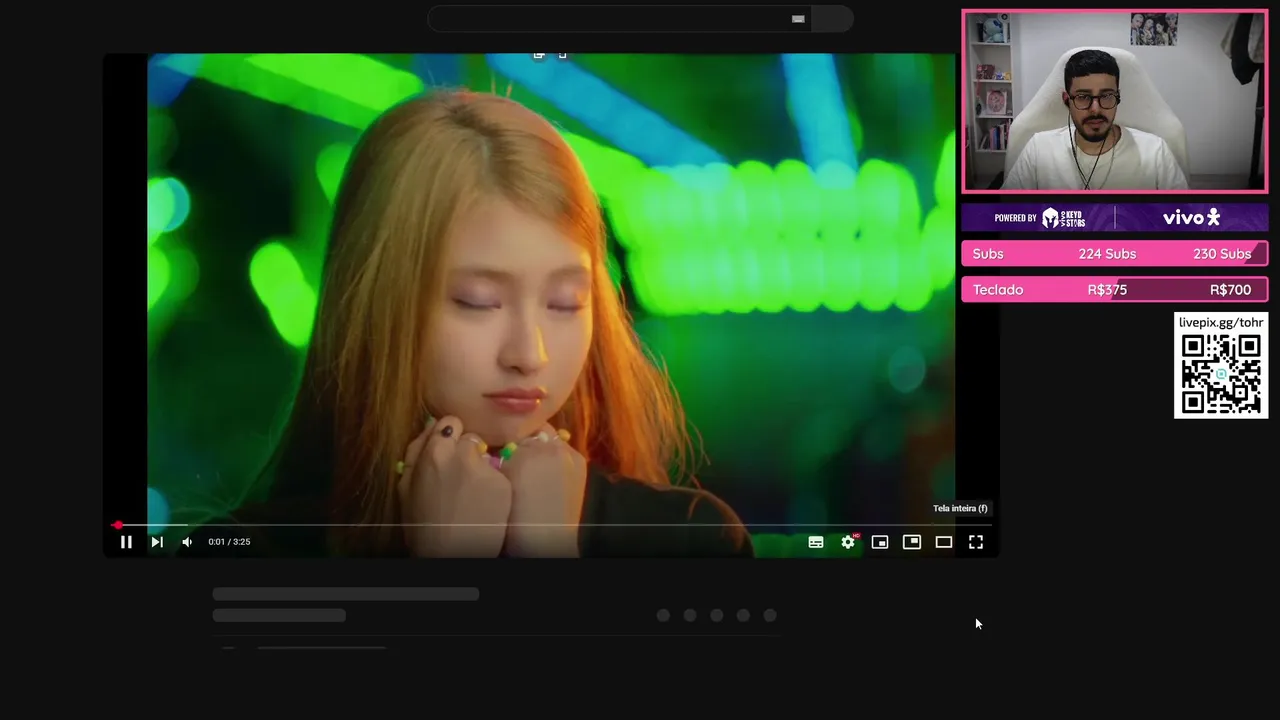Switch to picture-in-picture view
Viewport: 1280px width, 720px height.
point(912,542)
